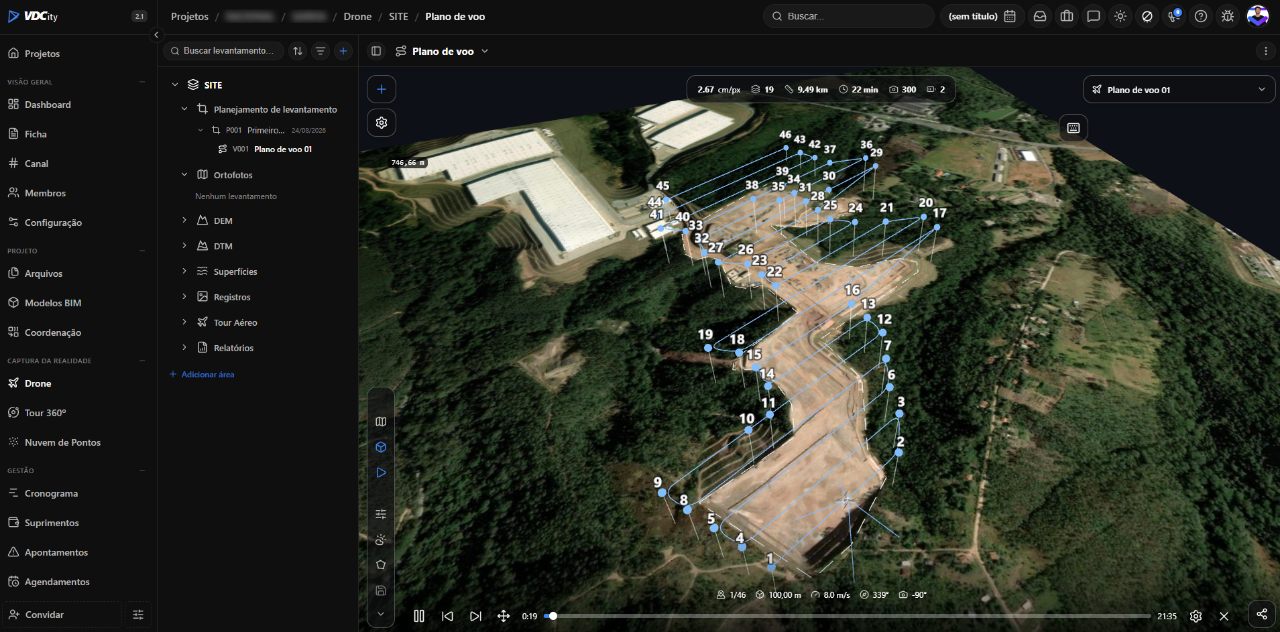The image size is (1280, 632).
Task: Open the three-dot more options menu
Action: pyautogui.click(x=1266, y=51)
